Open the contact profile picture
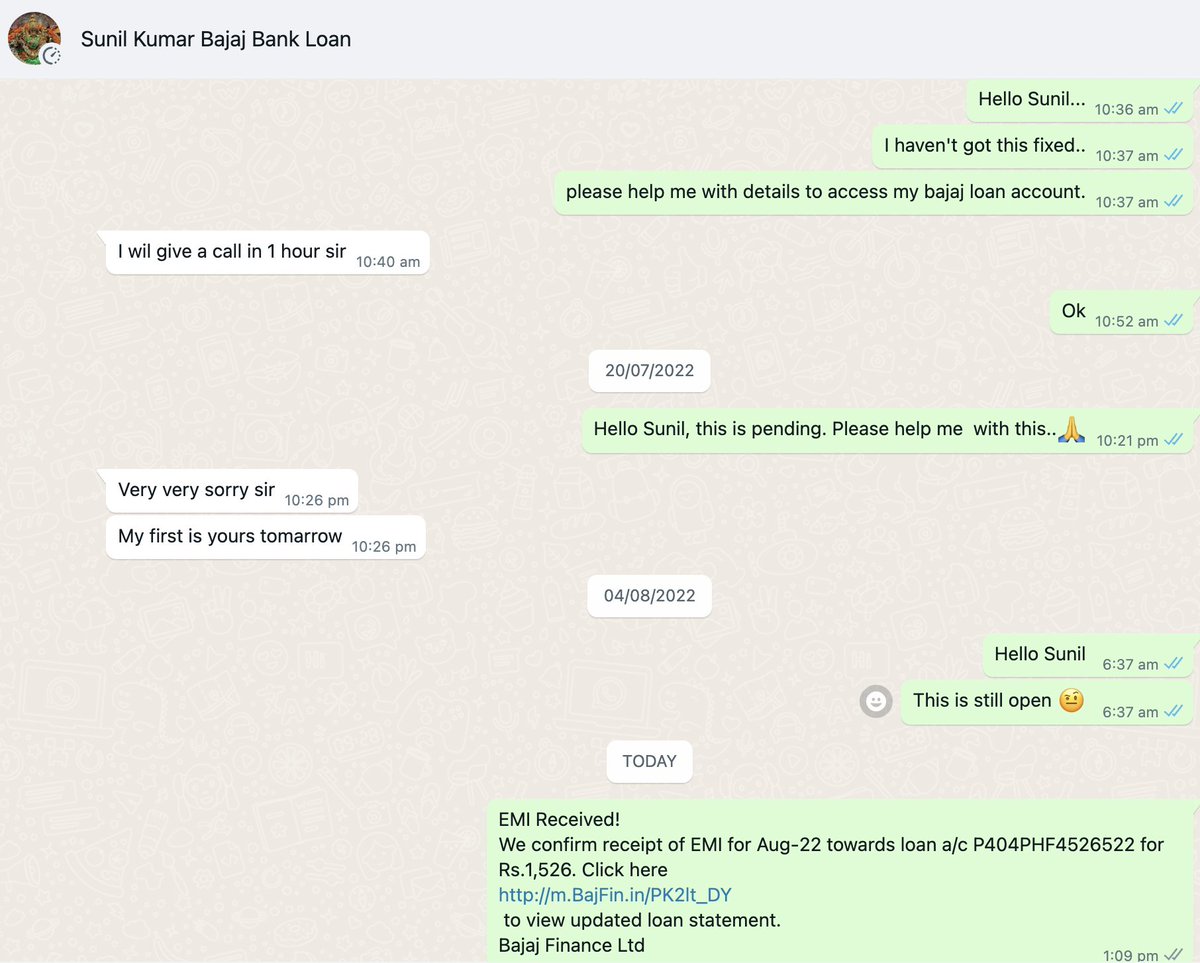The image size is (1200, 963). tap(33, 39)
